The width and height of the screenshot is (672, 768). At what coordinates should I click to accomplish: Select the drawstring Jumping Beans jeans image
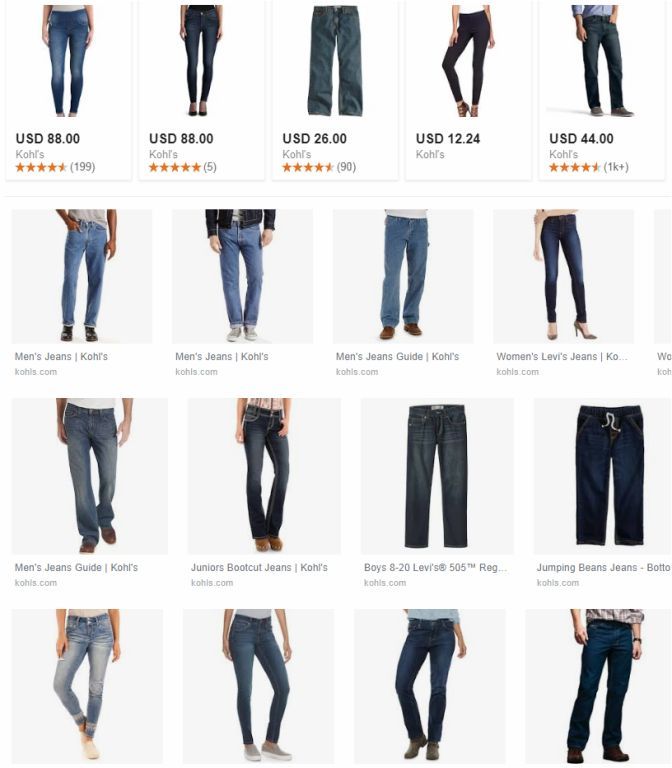[603, 476]
